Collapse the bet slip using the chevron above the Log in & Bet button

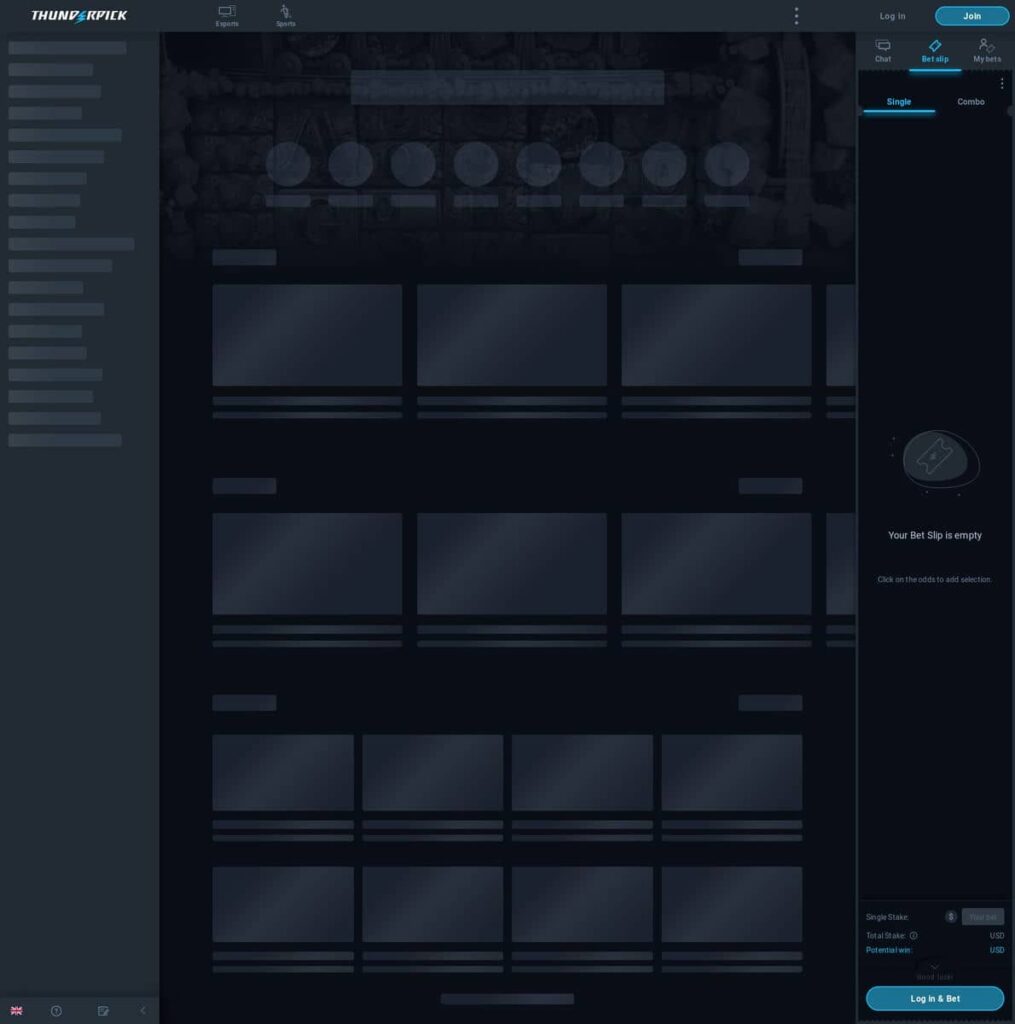tap(935, 967)
